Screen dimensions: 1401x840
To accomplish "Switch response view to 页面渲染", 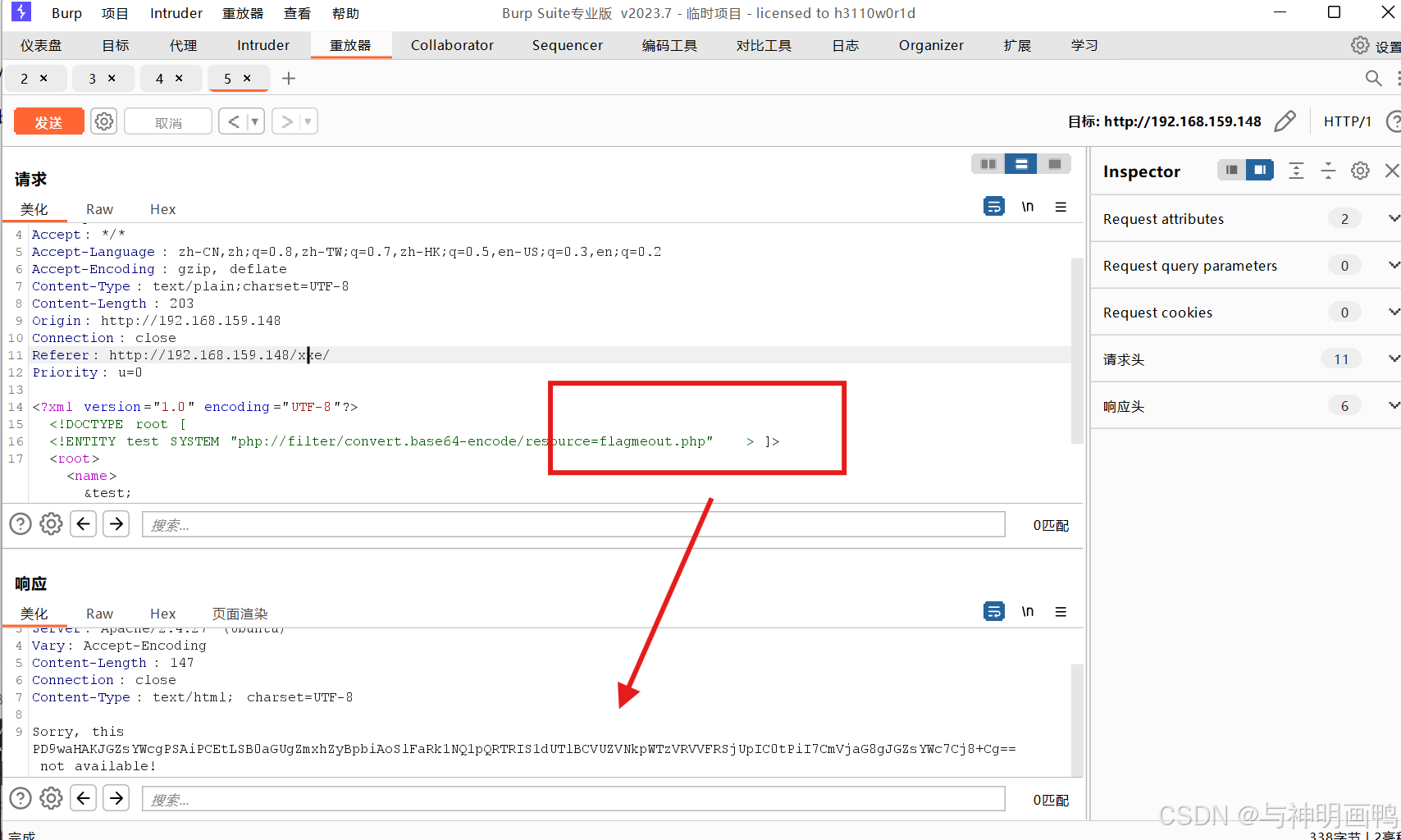I will [x=240, y=614].
